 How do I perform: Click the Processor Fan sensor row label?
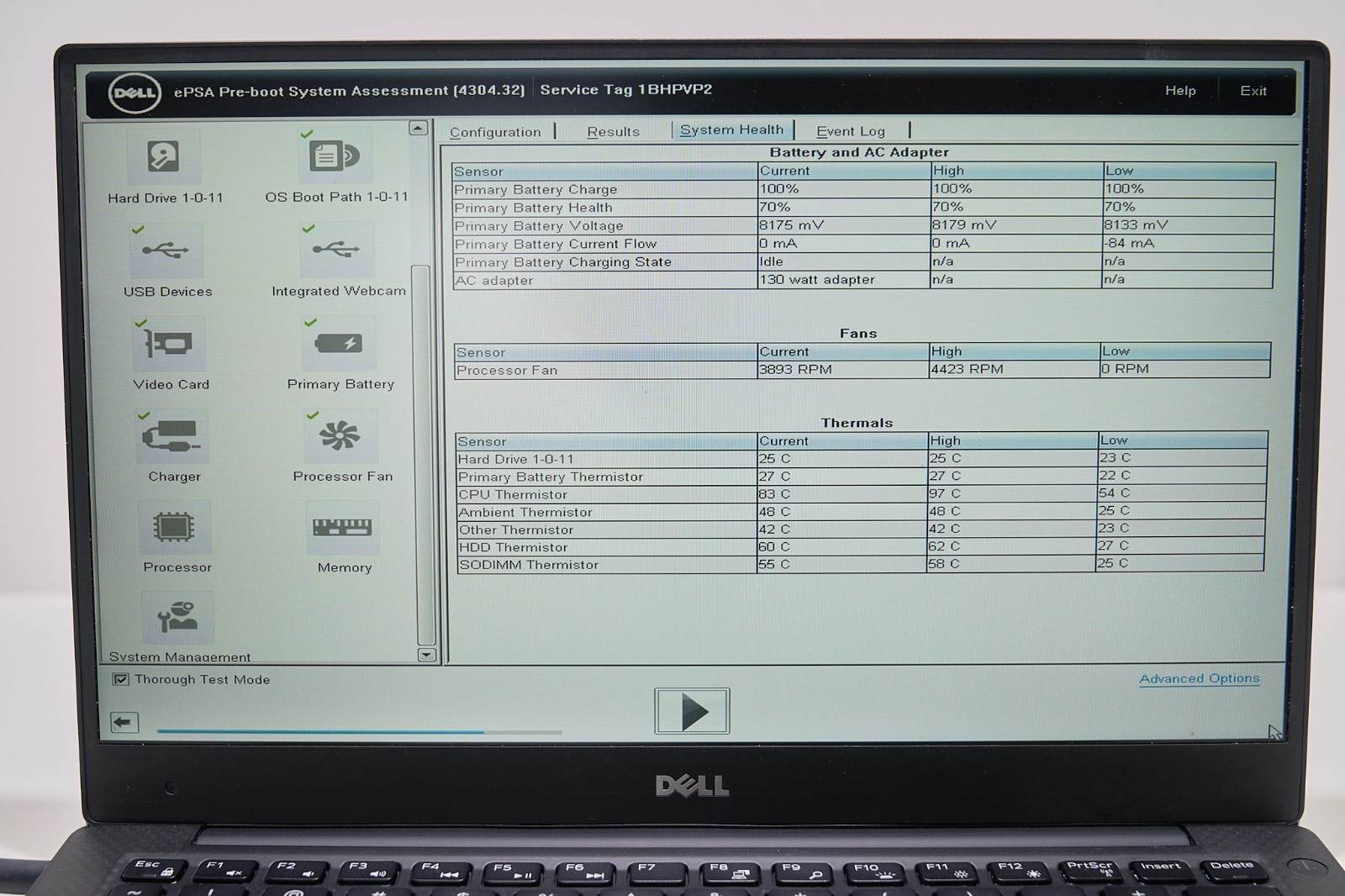(507, 371)
